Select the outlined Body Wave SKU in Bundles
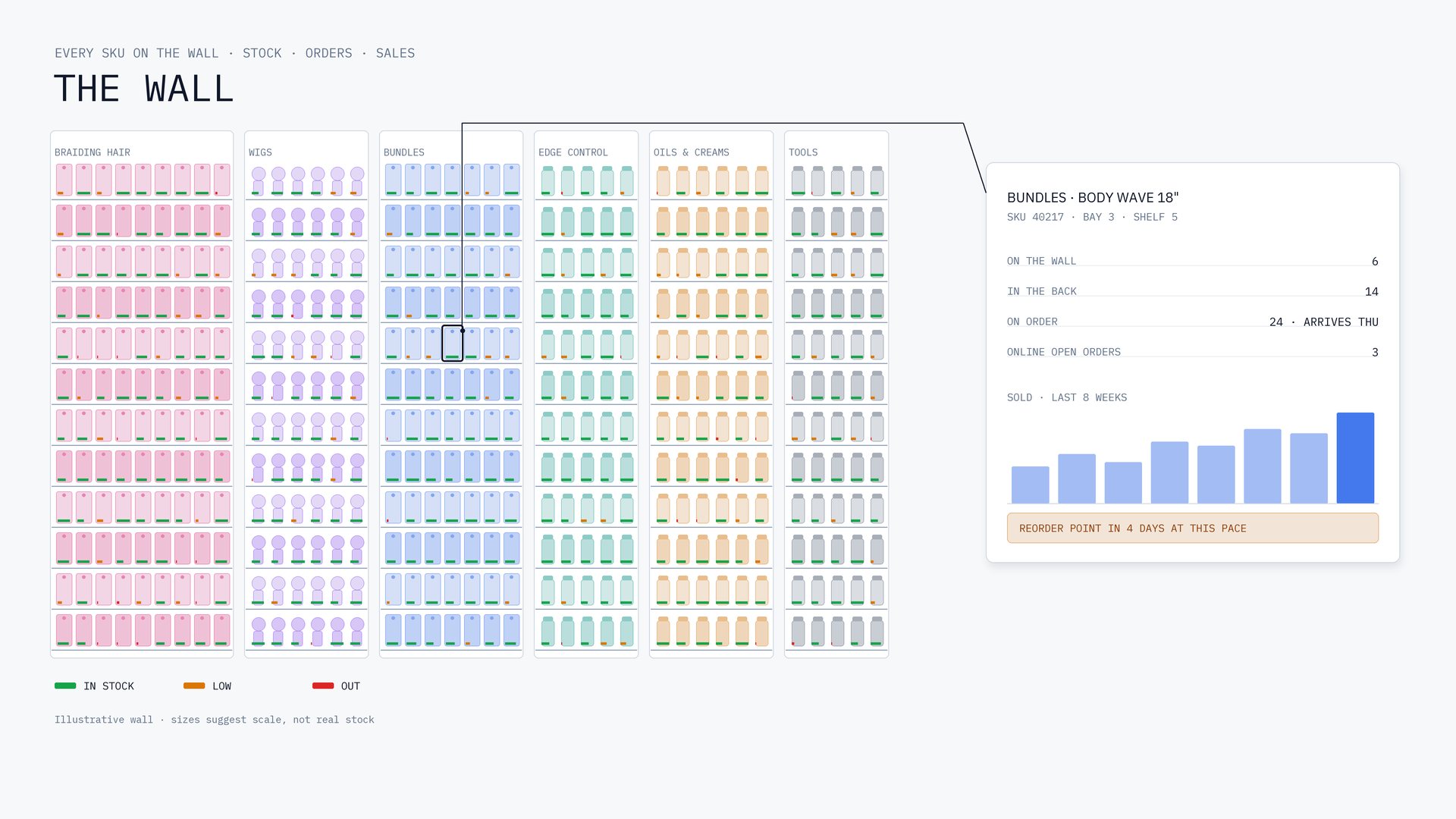 pyautogui.click(x=453, y=344)
